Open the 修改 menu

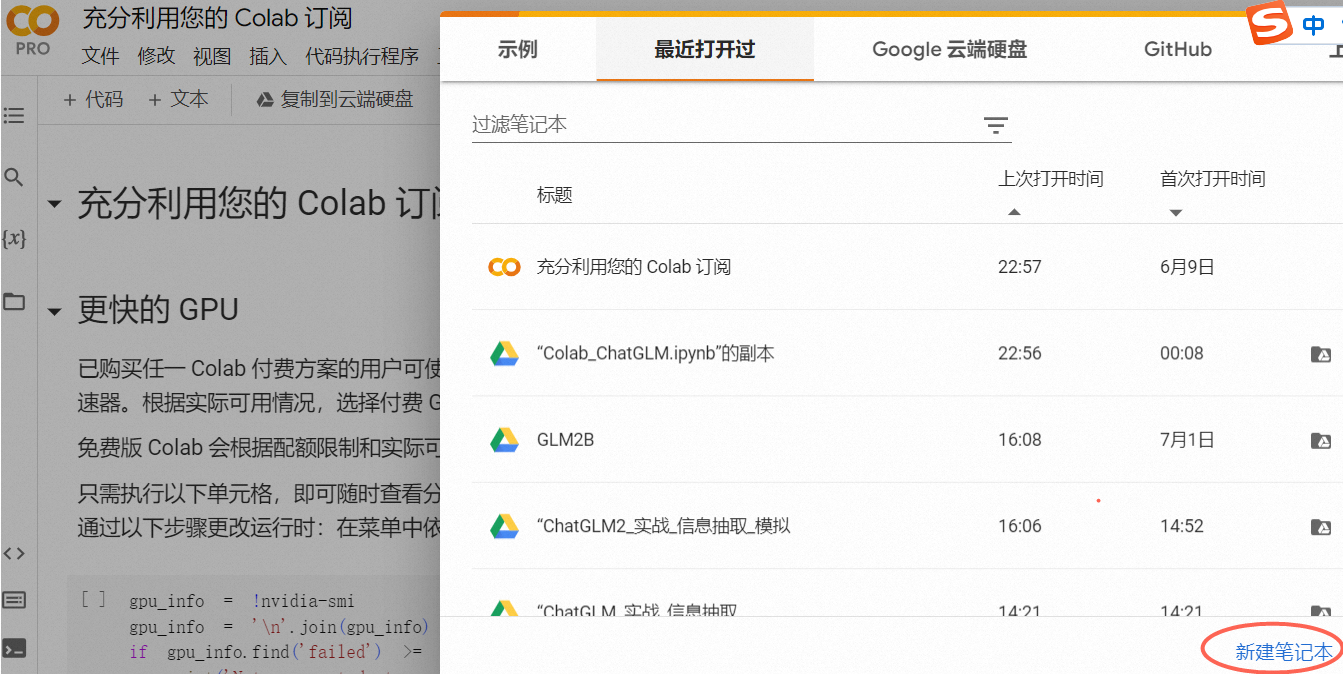coord(156,57)
